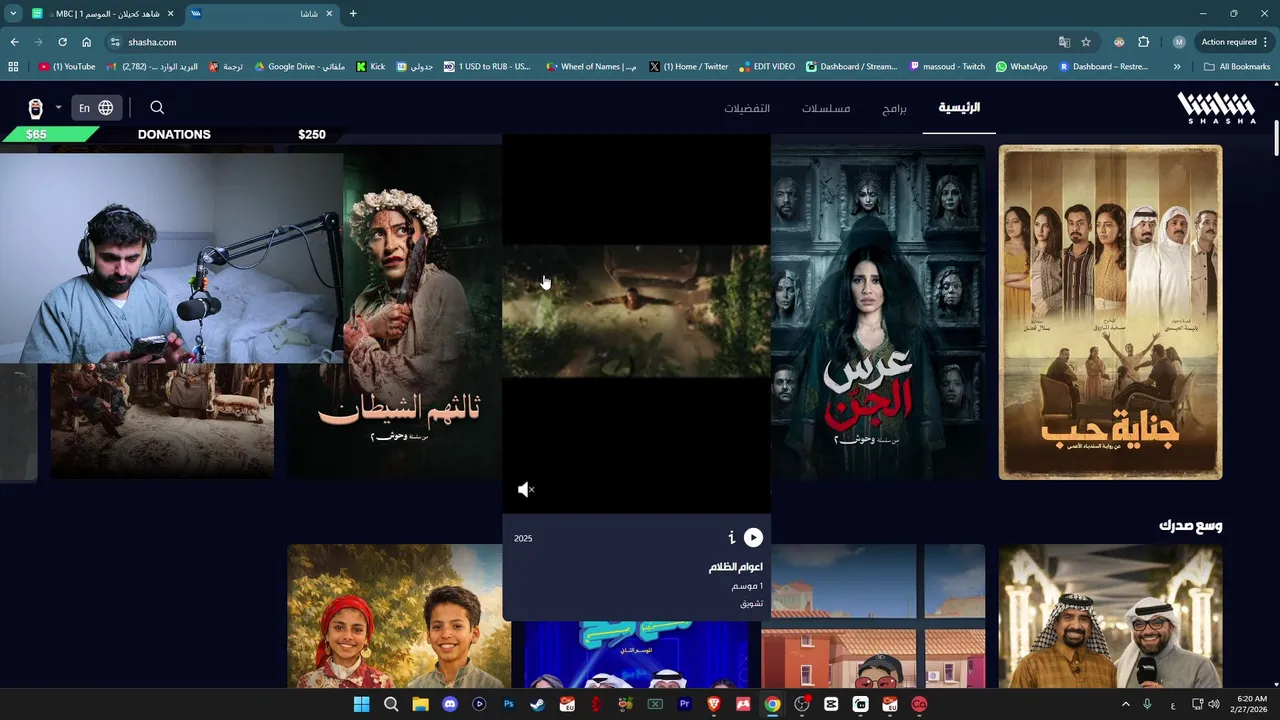
Task: Click the globe language icon
Action: click(x=106, y=107)
